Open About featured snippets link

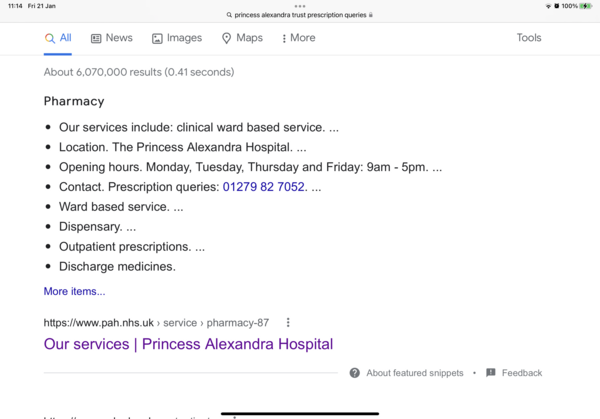pos(415,373)
